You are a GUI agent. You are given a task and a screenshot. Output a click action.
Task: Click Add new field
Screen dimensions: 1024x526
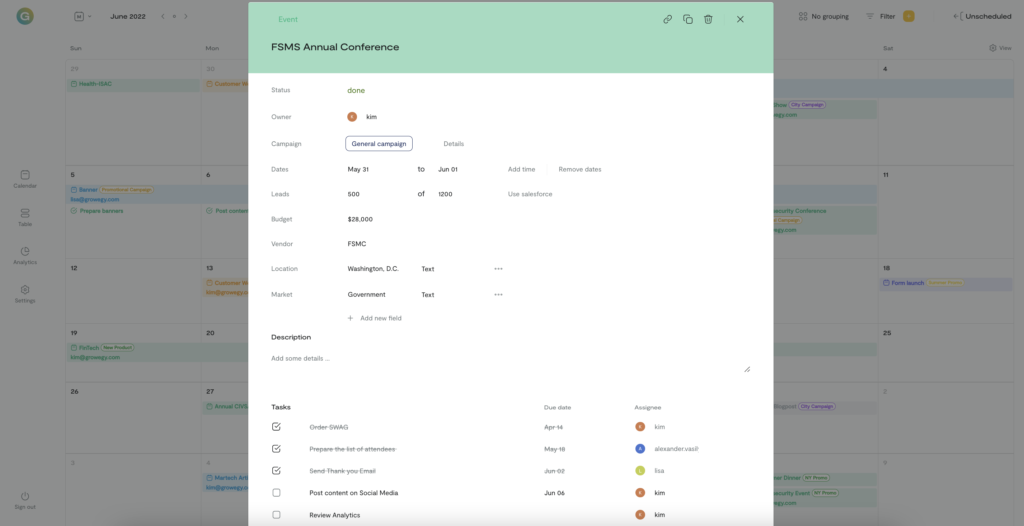tap(380, 318)
